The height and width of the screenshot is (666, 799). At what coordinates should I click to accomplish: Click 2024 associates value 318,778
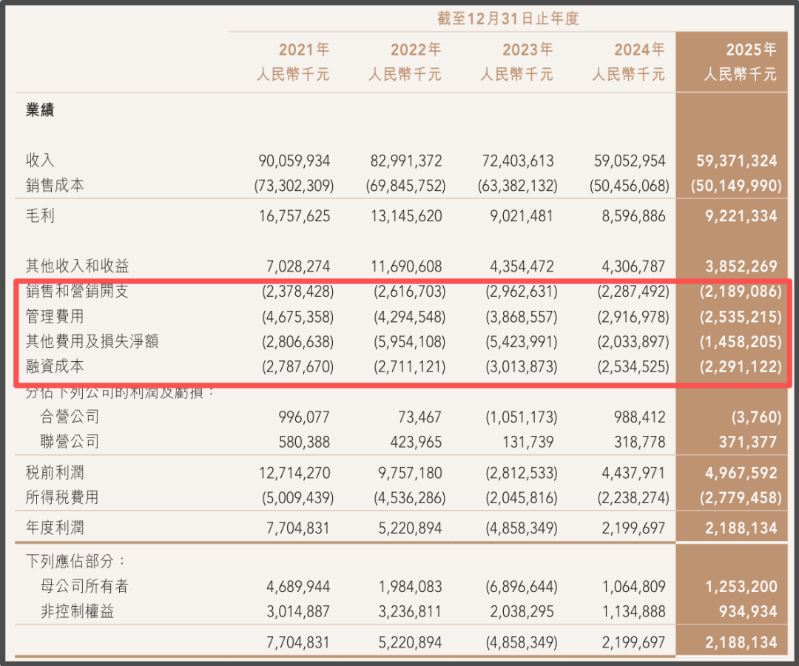point(631,441)
